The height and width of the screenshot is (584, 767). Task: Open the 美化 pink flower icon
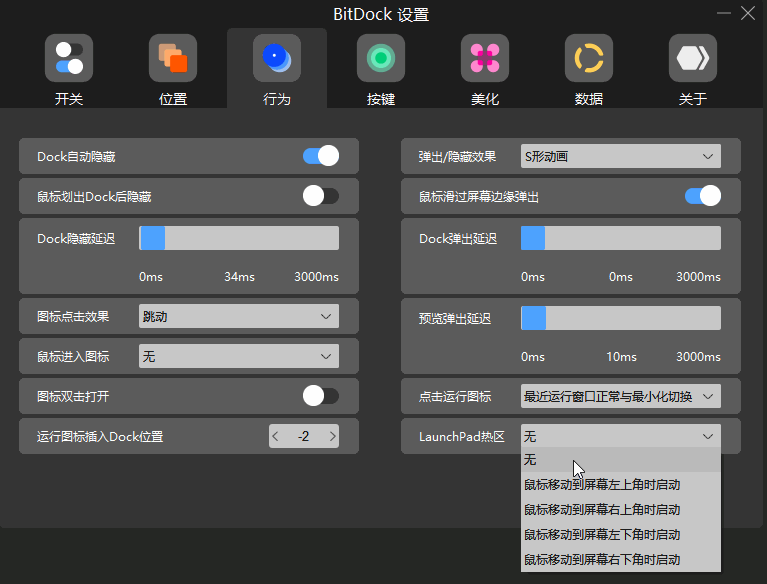tap(485, 58)
